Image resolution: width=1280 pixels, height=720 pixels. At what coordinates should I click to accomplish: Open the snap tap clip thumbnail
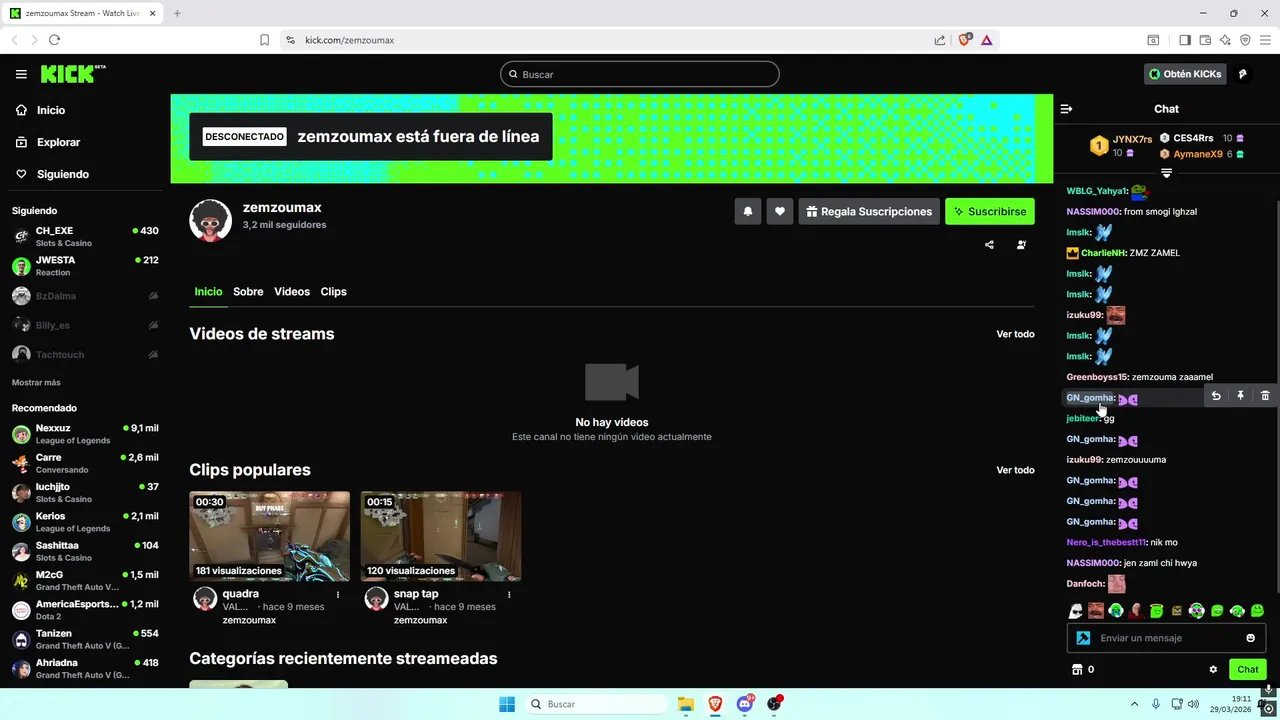(x=440, y=536)
